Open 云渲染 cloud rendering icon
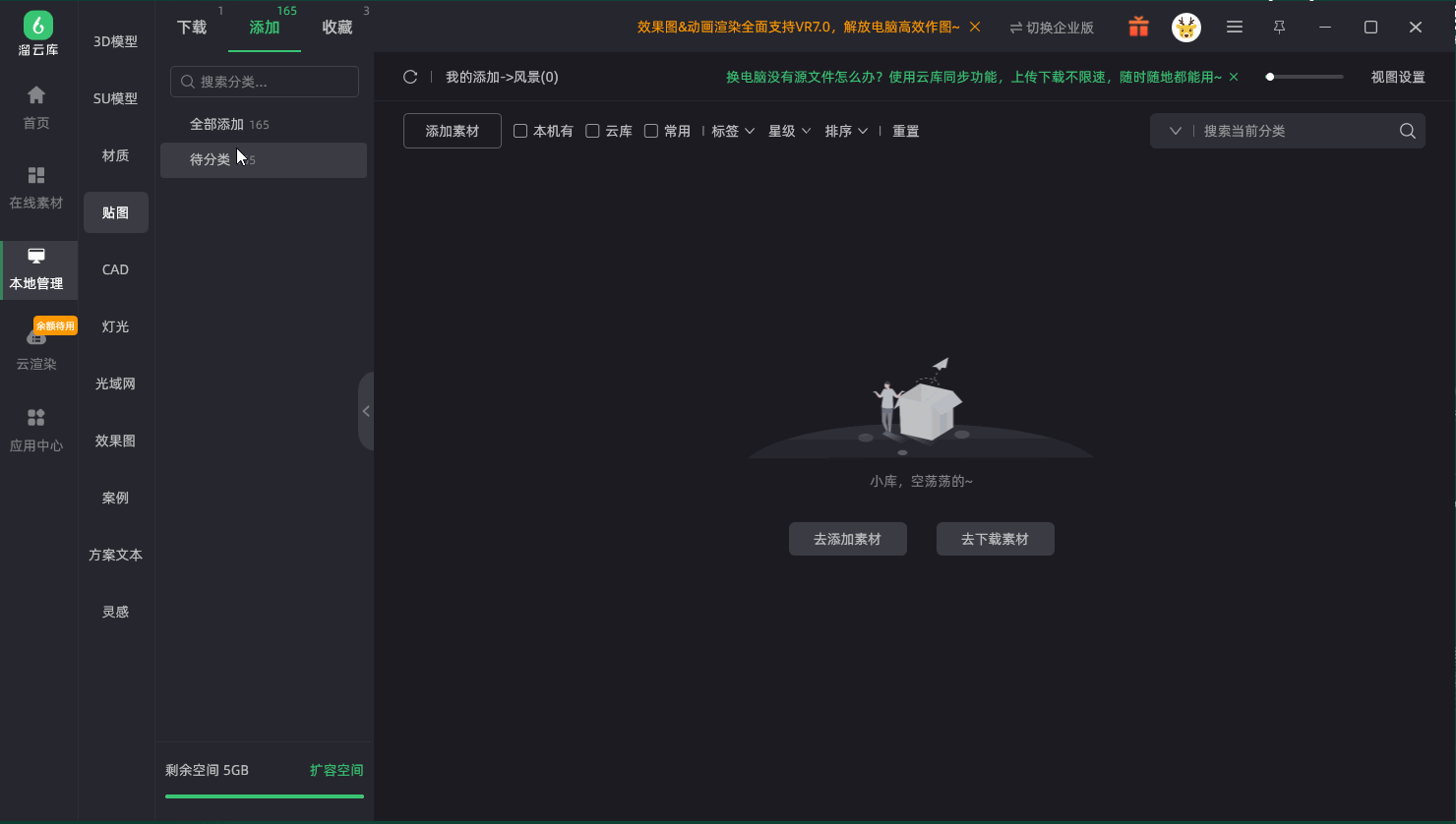The image size is (1456, 824). (x=36, y=338)
